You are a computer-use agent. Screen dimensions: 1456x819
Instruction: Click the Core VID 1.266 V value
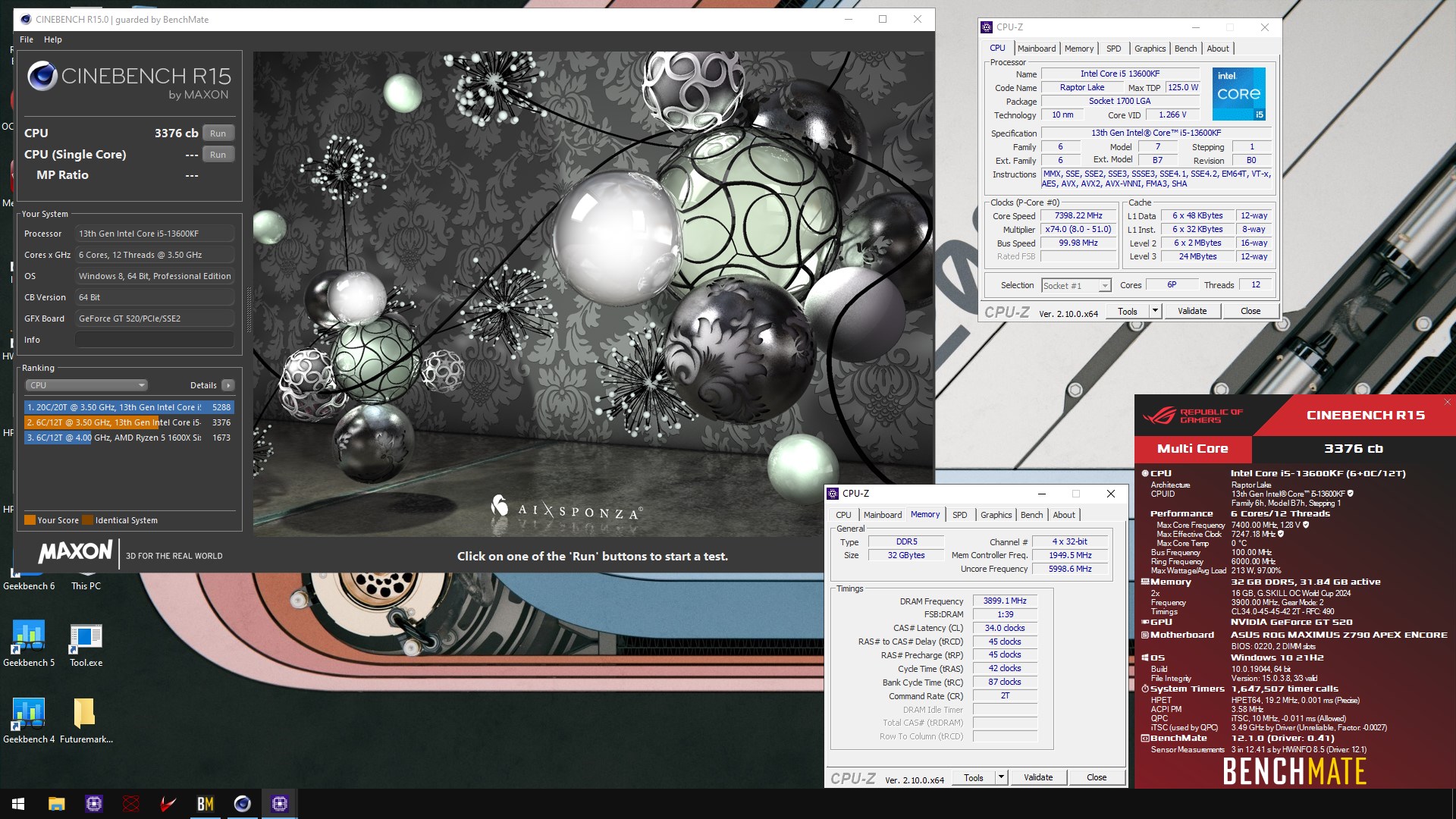(1172, 115)
